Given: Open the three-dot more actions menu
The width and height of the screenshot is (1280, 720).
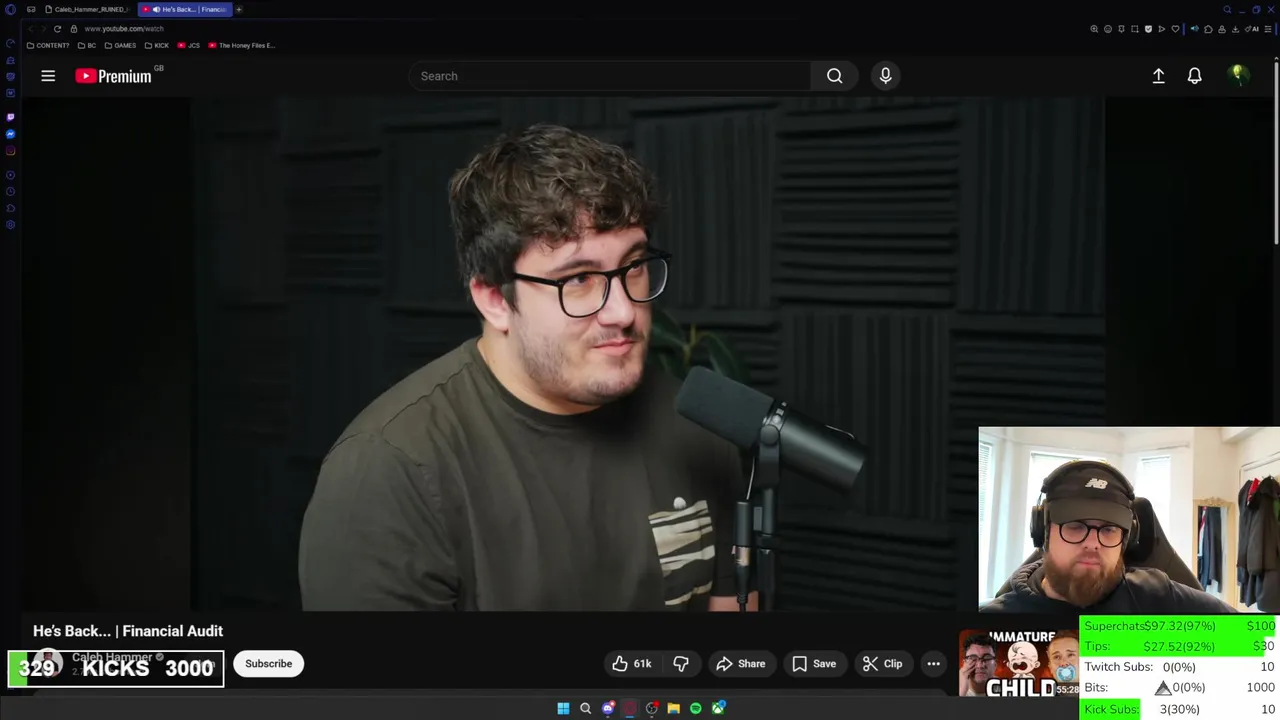Looking at the screenshot, I should coord(933,664).
